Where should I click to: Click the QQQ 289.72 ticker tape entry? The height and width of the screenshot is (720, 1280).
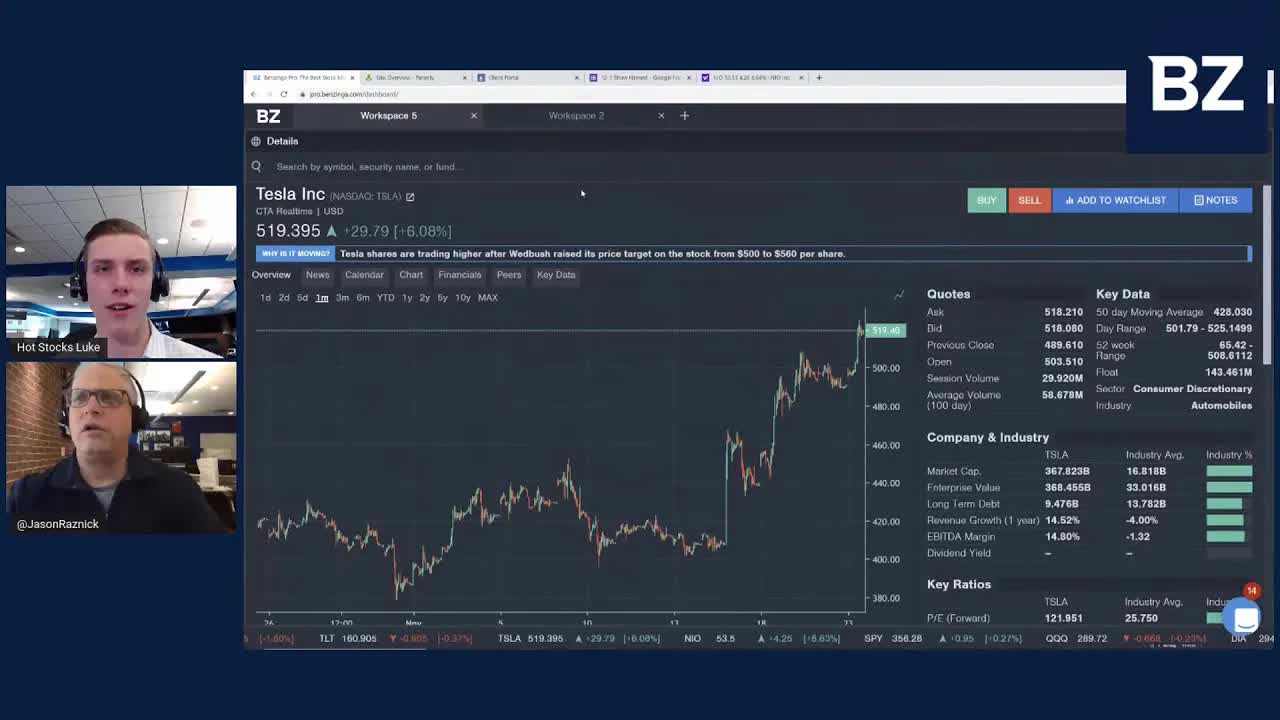click(1126, 638)
